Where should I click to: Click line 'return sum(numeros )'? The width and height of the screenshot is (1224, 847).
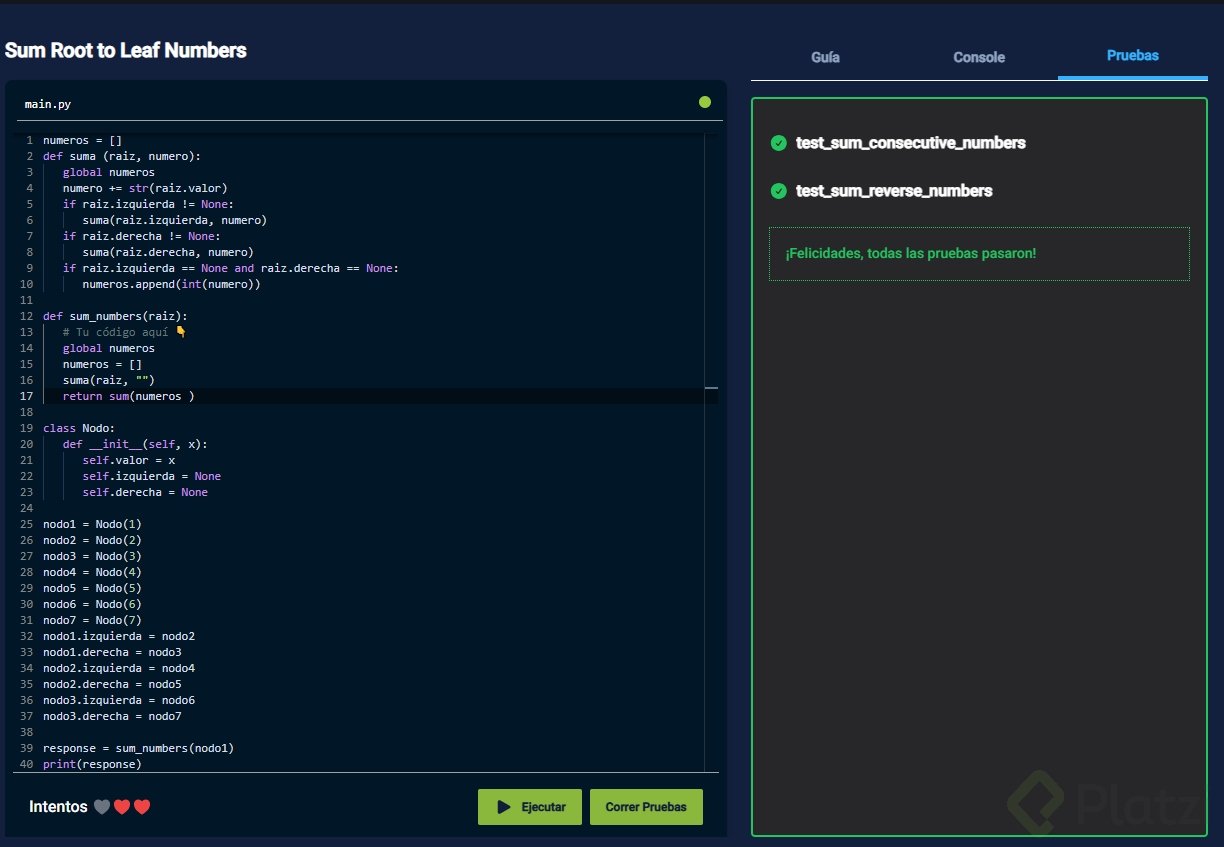coord(129,396)
